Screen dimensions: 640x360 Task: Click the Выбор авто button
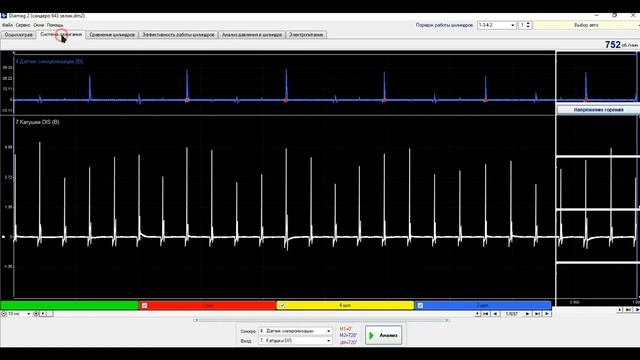(x=586, y=25)
